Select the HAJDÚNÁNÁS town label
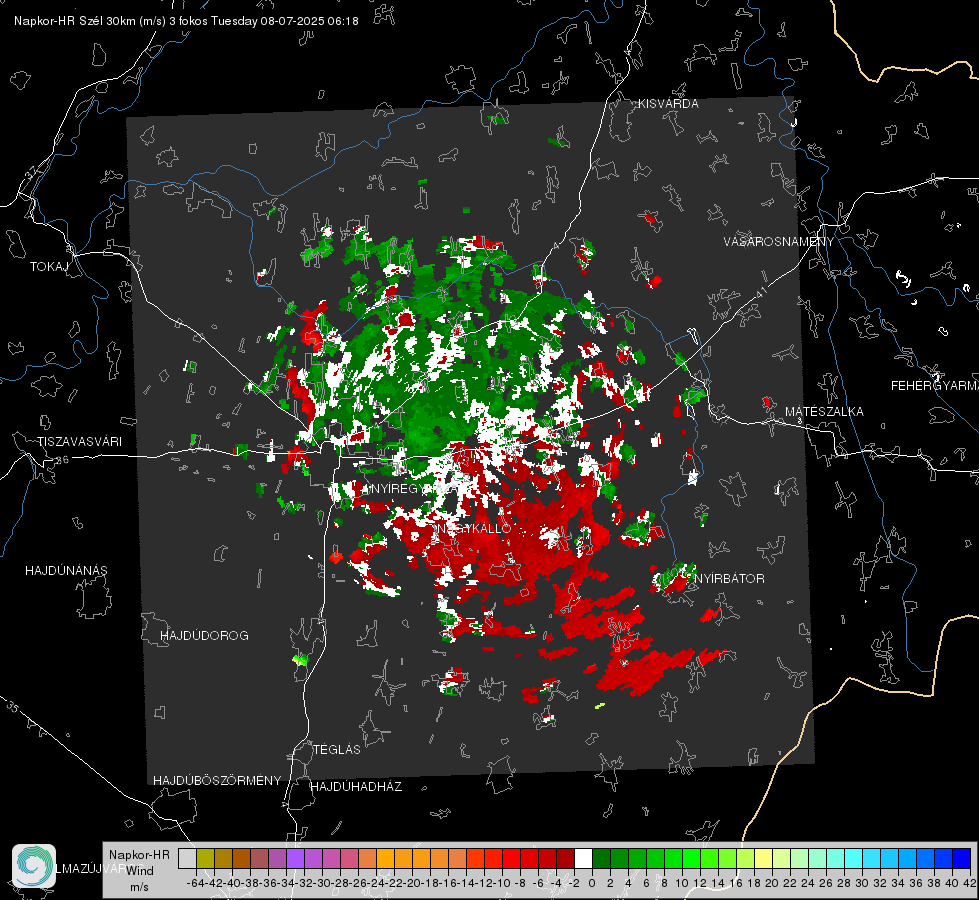Screen dimensions: 979x900 pyautogui.click(x=66, y=570)
